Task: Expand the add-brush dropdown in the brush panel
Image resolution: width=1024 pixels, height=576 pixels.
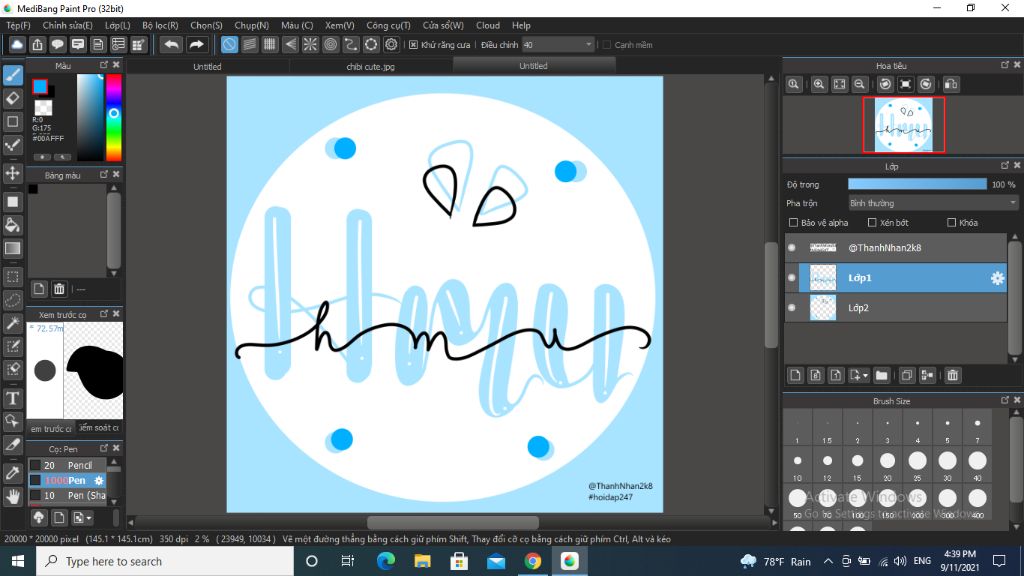Action: pyautogui.click(x=89, y=518)
